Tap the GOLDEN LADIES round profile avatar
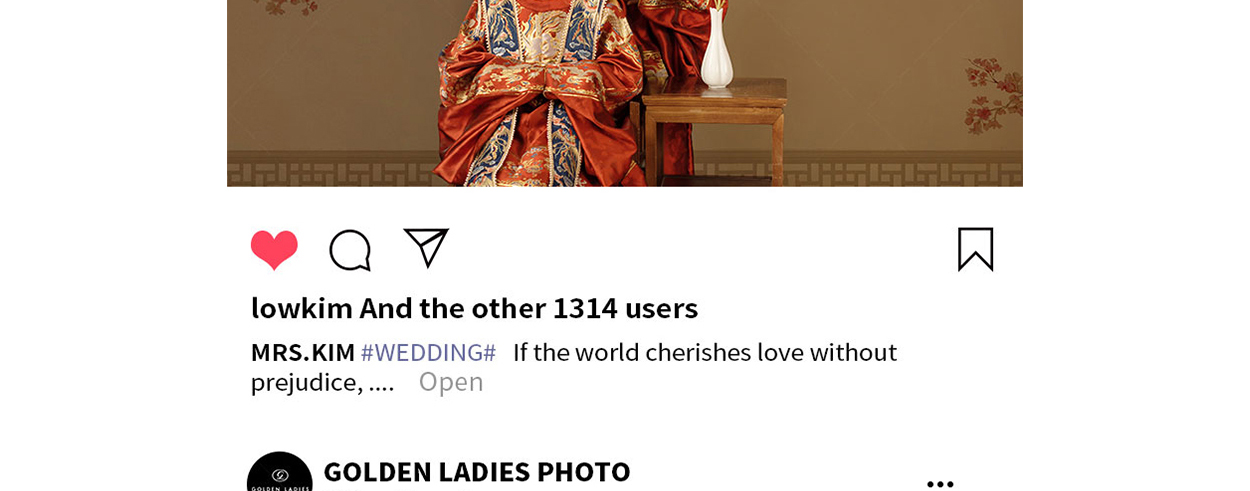This screenshot has width=1250, height=491. 280,472
